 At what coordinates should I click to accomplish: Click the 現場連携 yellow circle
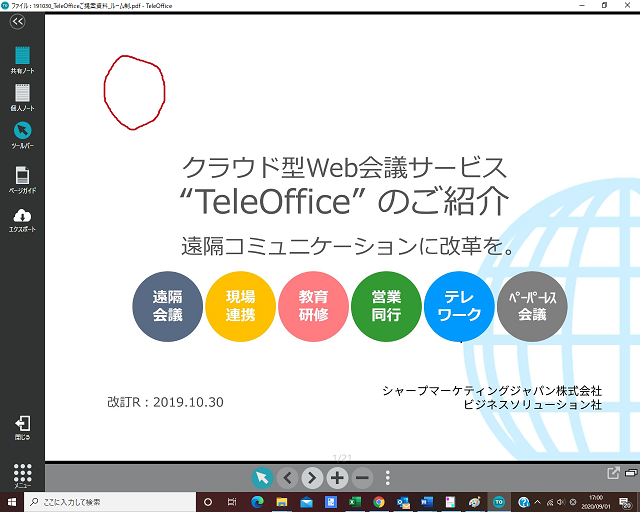coord(240,306)
